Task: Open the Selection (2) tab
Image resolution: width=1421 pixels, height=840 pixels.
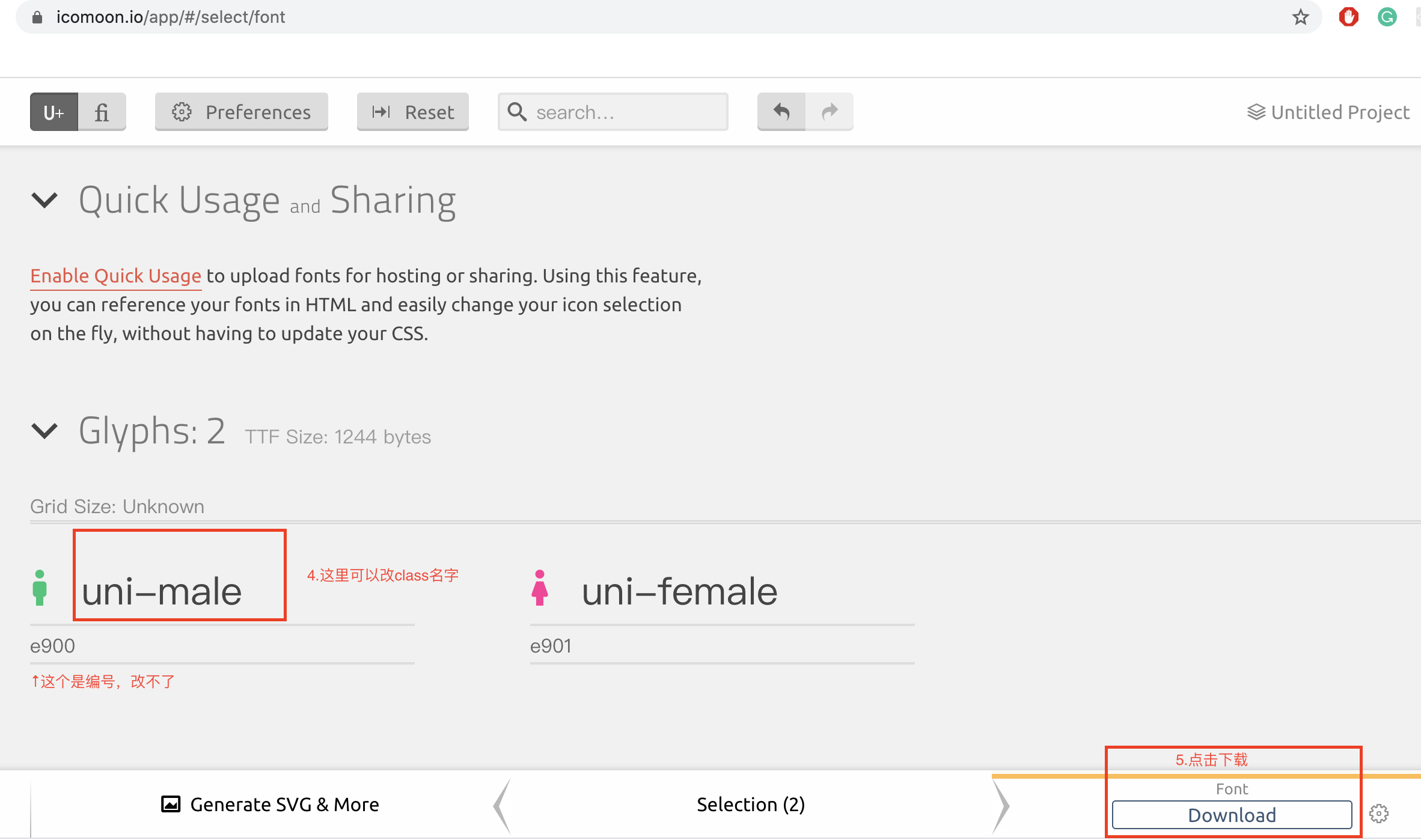Action: pyautogui.click(x=750, y=804)
